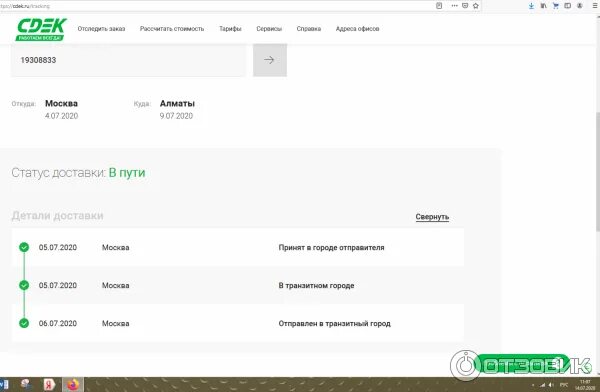
Task: Click the 'В пути' delivery status
Action: coord(127,173)
